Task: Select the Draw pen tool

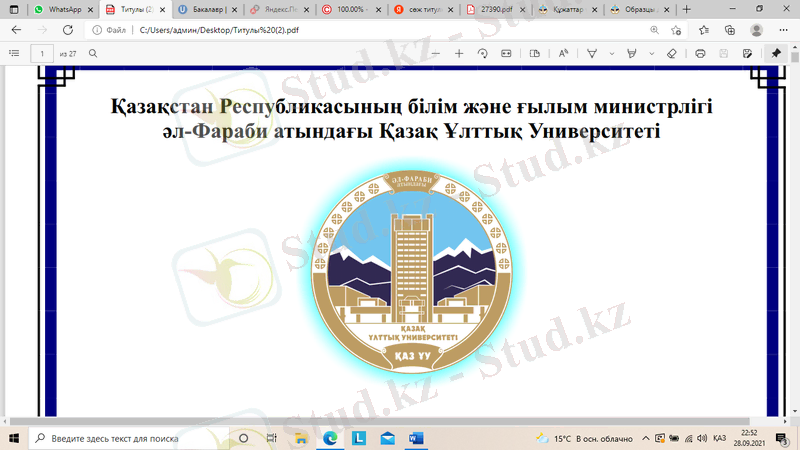Action: point(592,53)
